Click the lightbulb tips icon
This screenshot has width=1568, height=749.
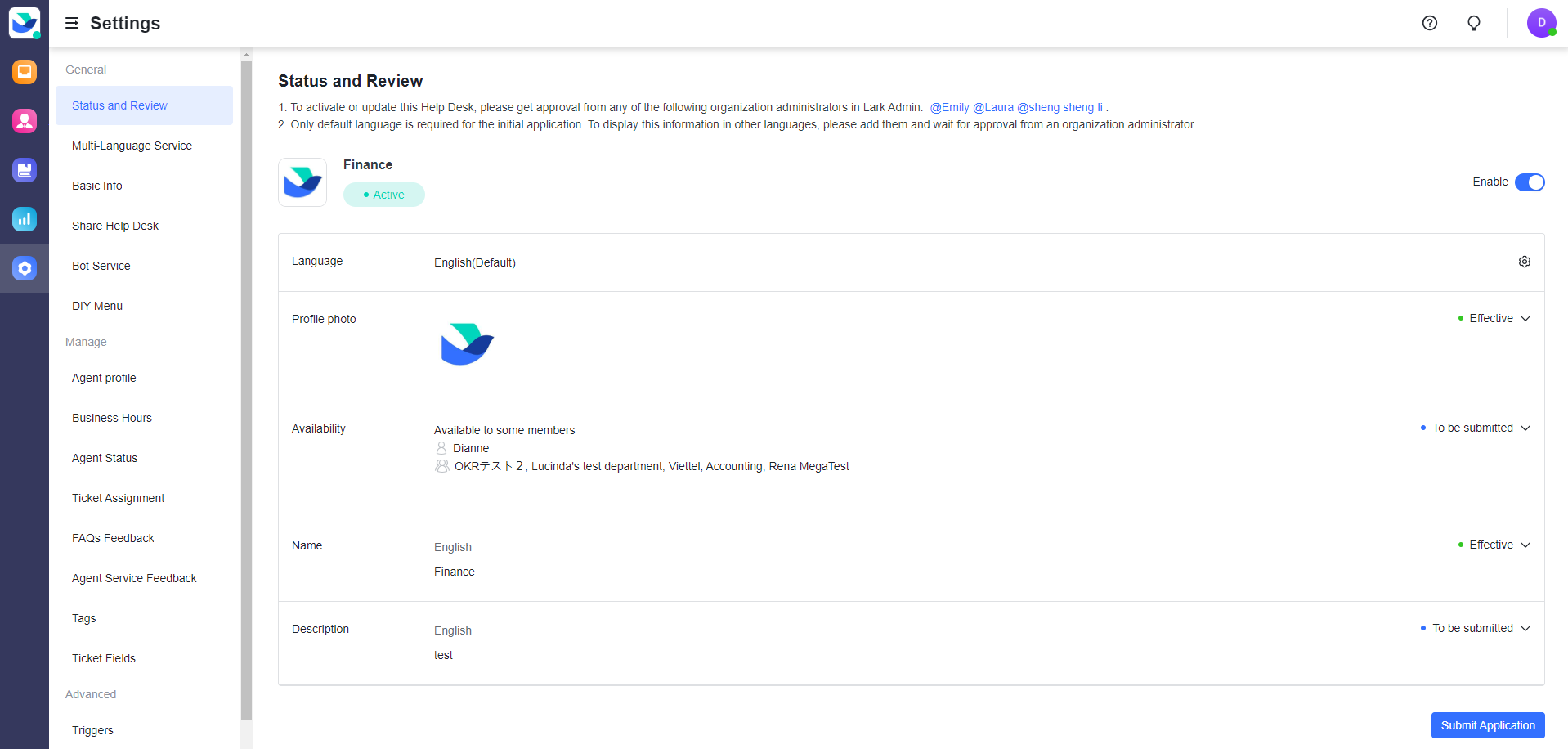(1474, 23)
